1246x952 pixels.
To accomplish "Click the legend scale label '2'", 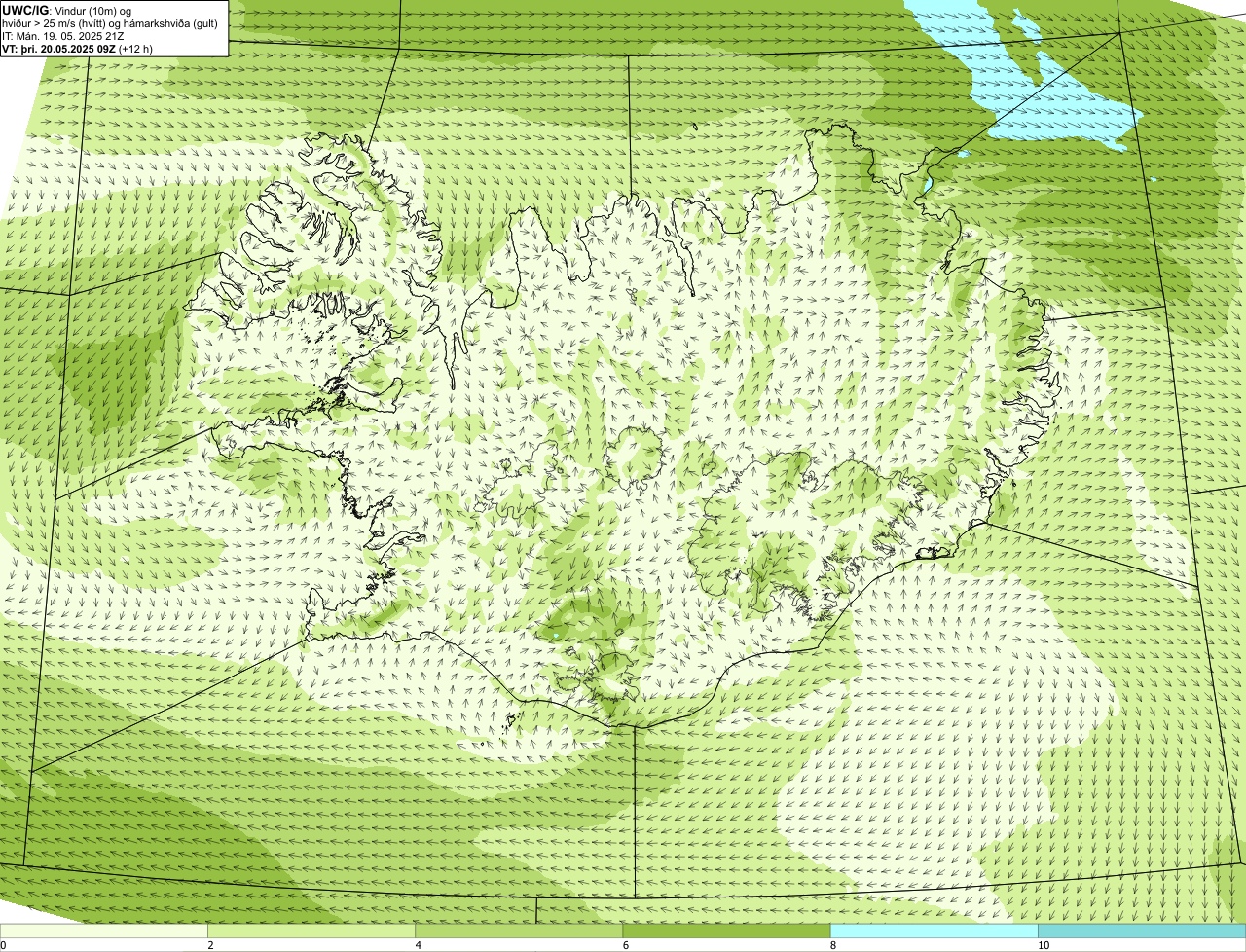I will pos(210,945).
